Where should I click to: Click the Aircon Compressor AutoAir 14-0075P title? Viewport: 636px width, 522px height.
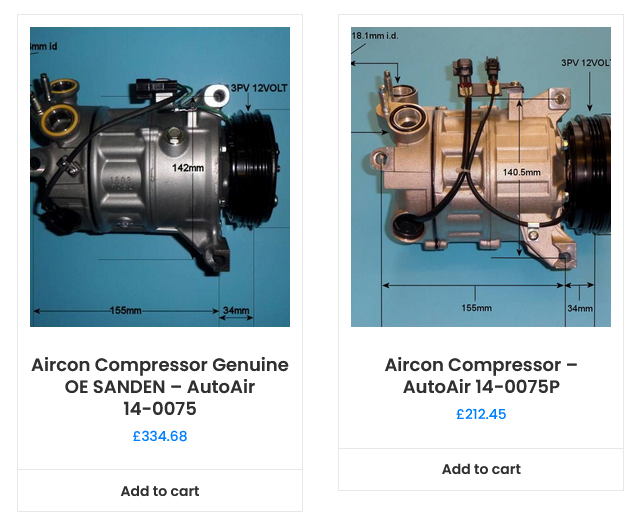(481, 376)
